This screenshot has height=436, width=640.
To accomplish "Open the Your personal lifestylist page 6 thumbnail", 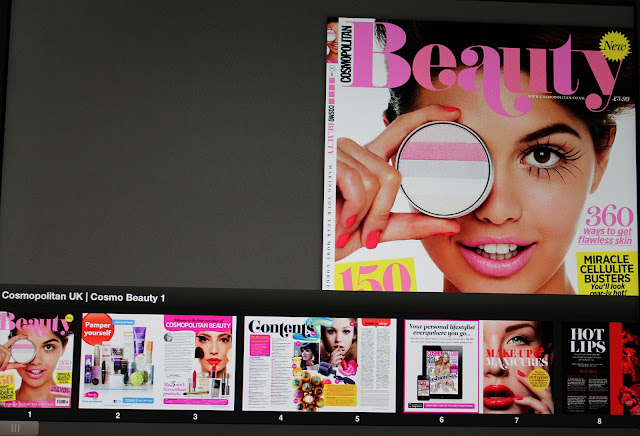I will pos(442,366).
